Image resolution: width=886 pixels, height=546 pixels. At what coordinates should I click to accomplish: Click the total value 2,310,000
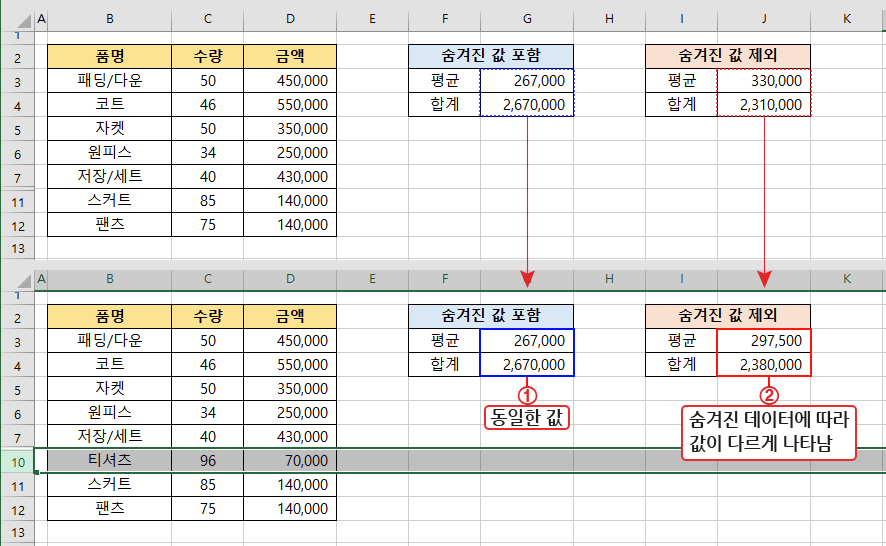click(764, 105)
